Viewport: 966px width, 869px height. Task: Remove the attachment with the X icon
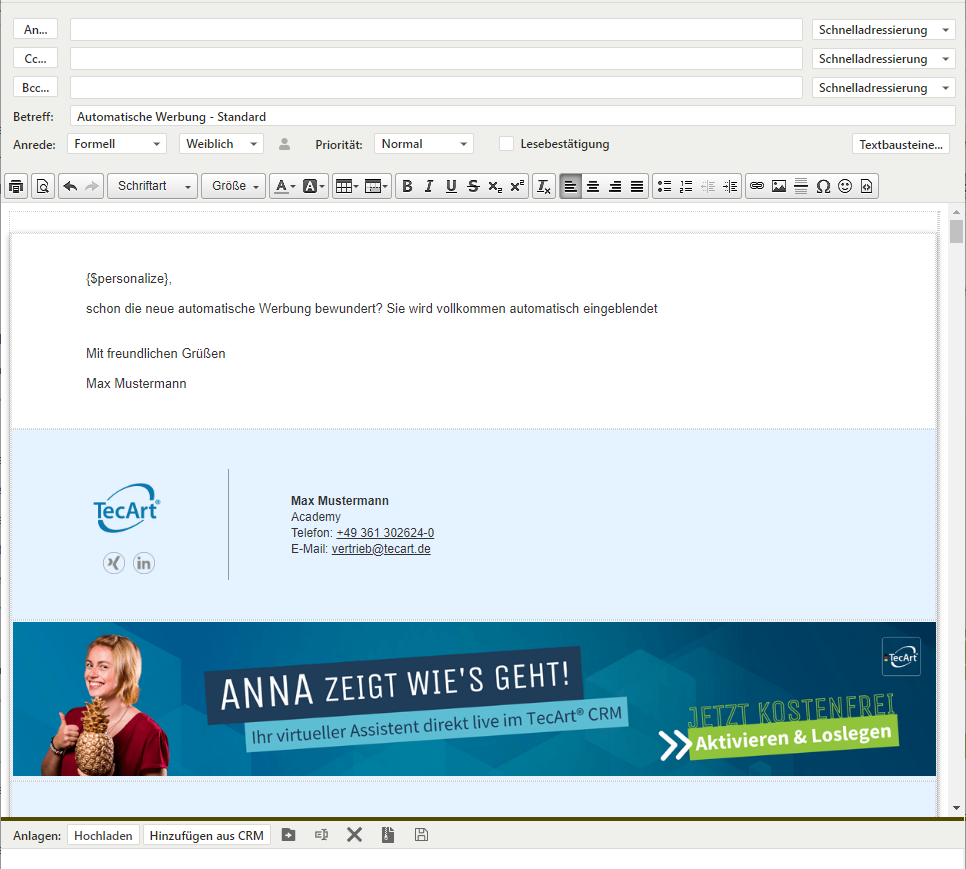click(354, 835)
